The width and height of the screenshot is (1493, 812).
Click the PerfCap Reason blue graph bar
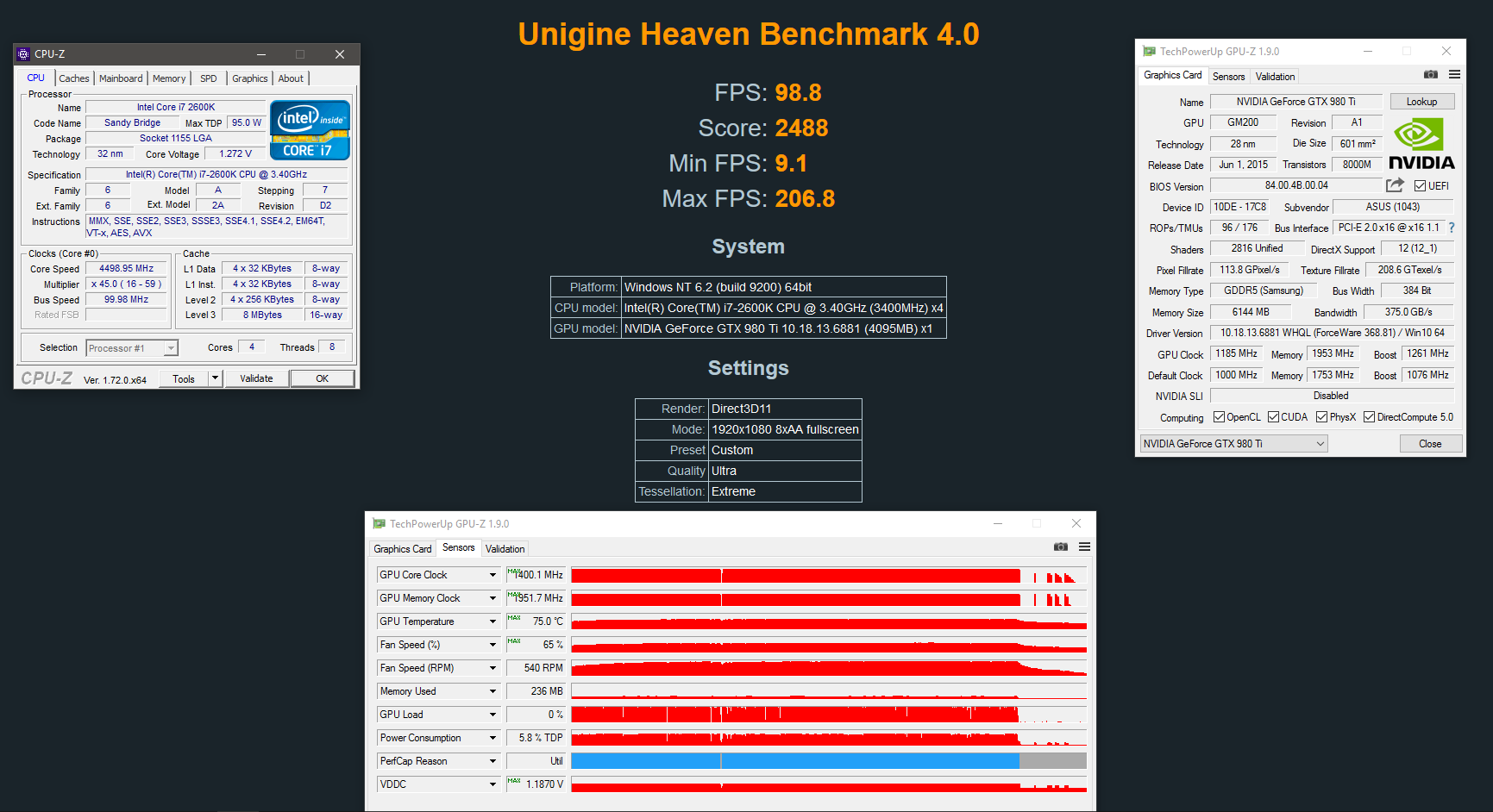[x=828, y=761]
